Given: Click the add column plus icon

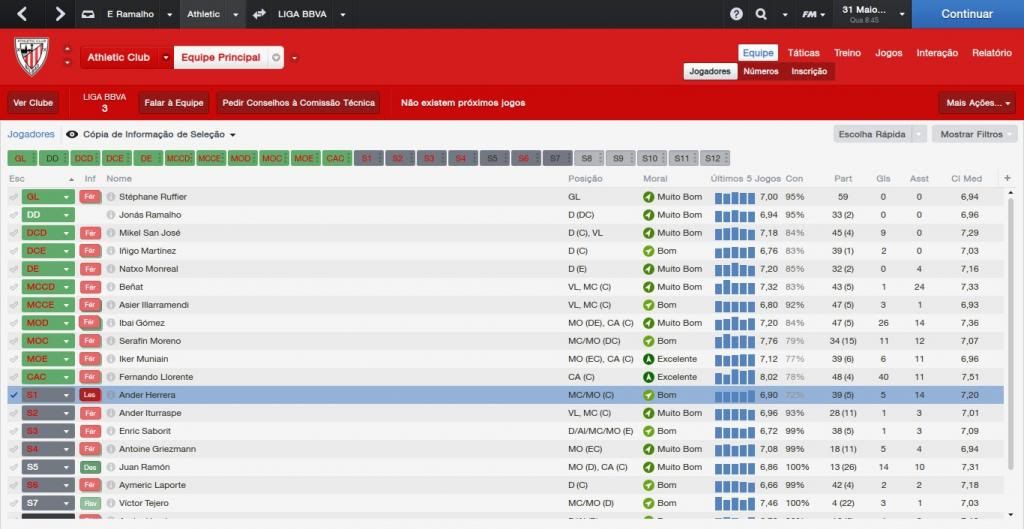Looking at the screenshot, I should tap(1007, 179).
